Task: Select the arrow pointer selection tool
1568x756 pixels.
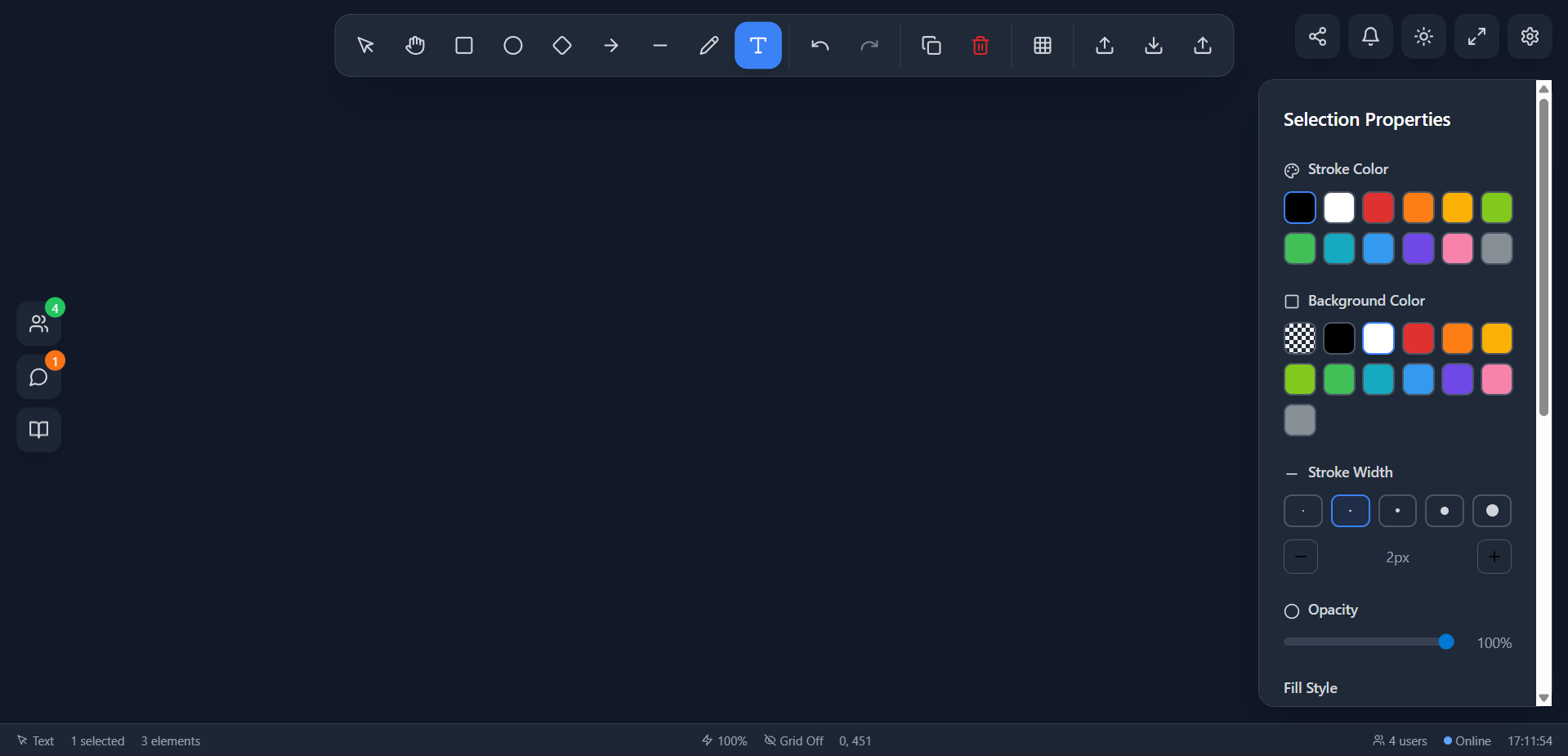Action: click(366, 46)
